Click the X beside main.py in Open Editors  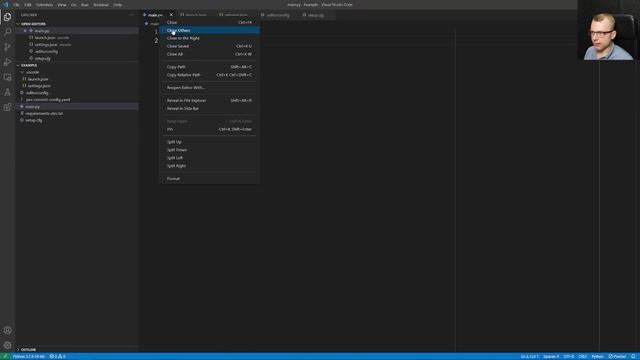25,31
